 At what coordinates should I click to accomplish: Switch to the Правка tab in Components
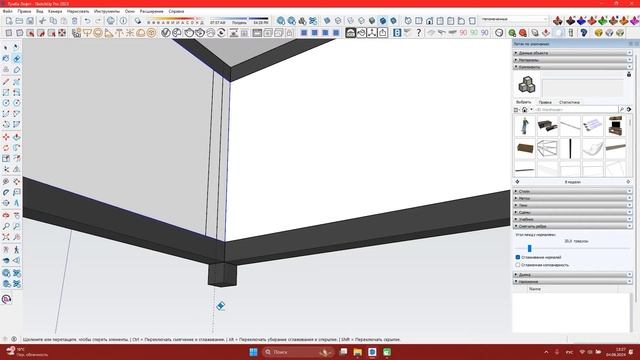545,102
